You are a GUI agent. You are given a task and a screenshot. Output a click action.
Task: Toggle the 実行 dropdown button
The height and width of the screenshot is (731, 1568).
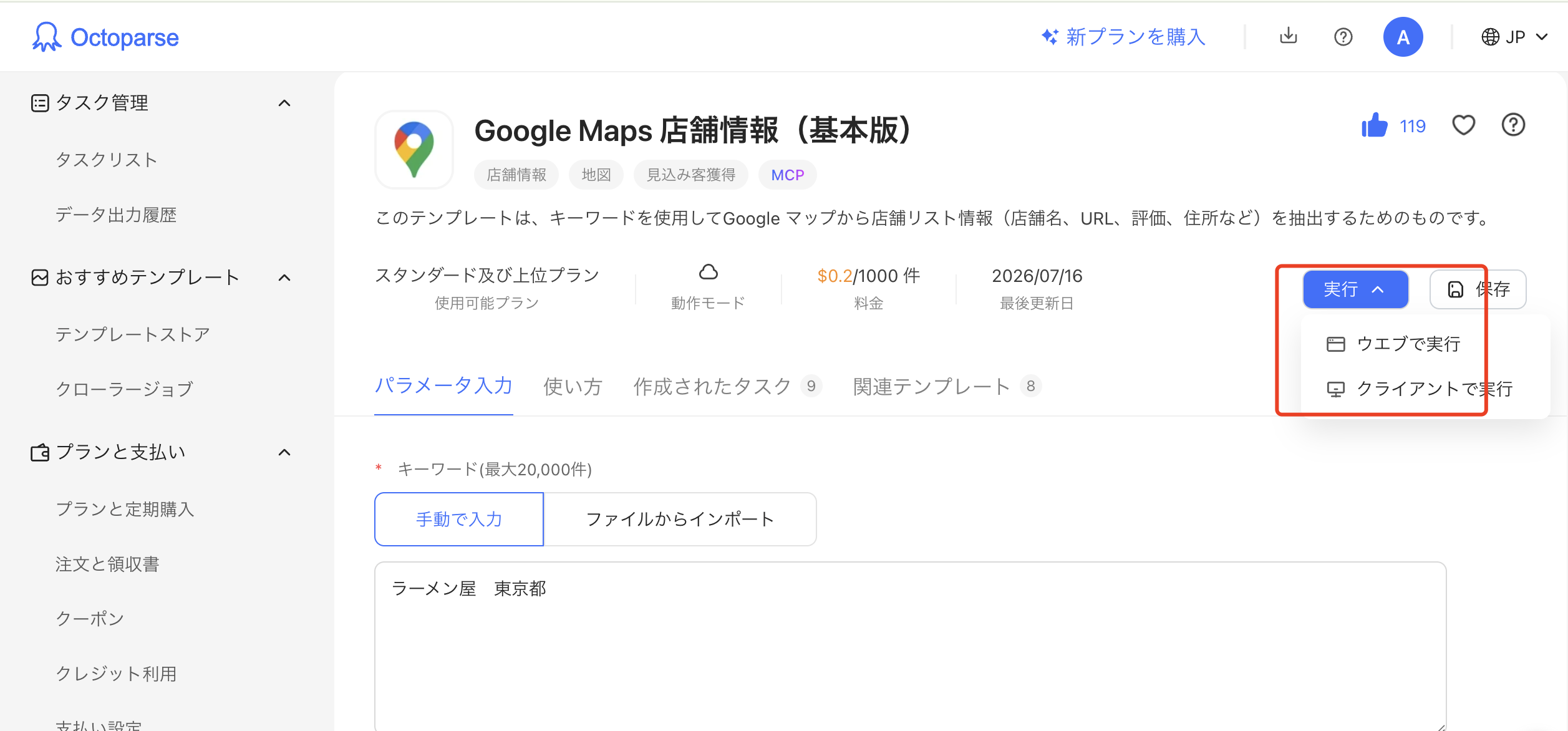[1355, 289]
